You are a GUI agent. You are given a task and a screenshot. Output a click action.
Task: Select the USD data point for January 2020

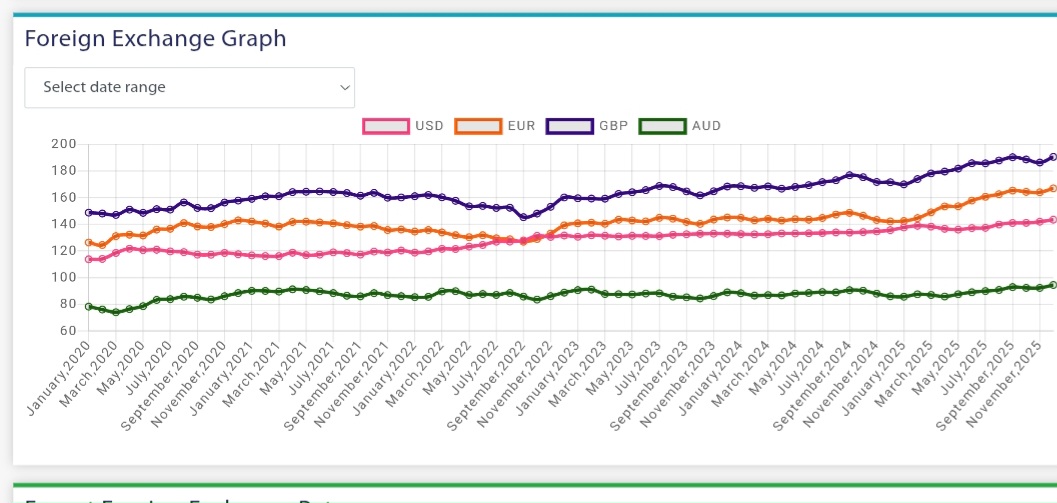(x=89, y=259)
